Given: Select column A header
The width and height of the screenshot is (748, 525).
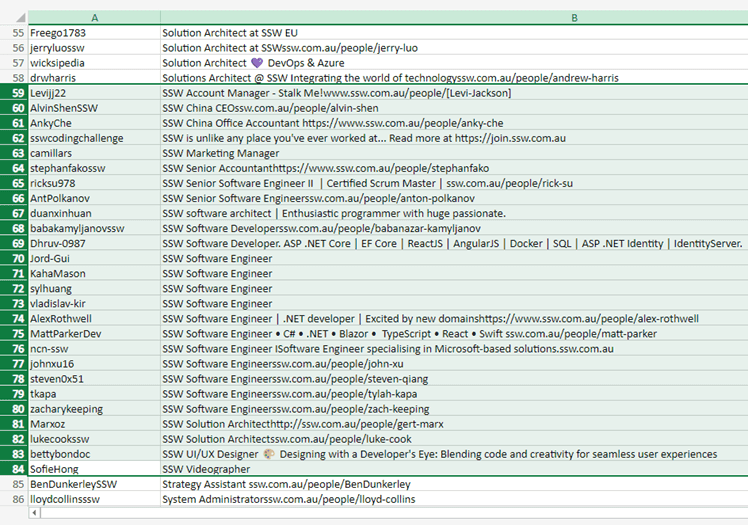Looking at the screenshot, I should pyautogui.click(x=93, y=17).
